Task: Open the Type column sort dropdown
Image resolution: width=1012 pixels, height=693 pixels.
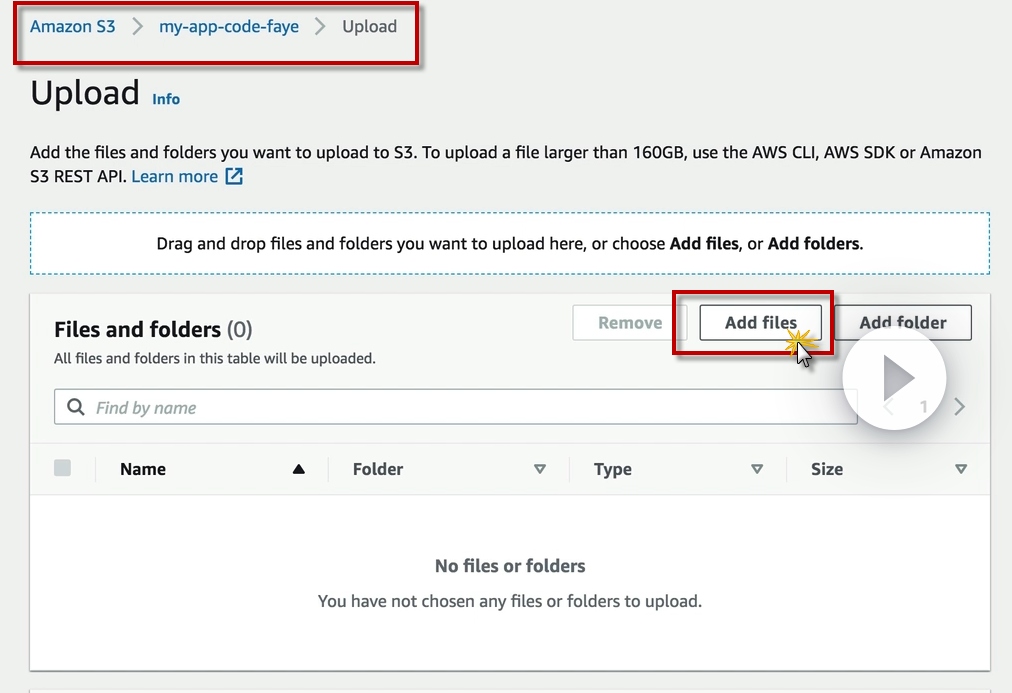Action: pyautogui.click(x=757, y=469)
